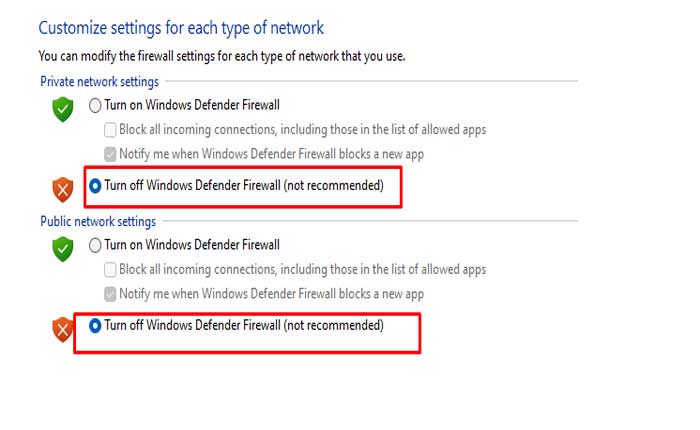Click the 'Customize settings for each type of network' title

coord(180,28)
